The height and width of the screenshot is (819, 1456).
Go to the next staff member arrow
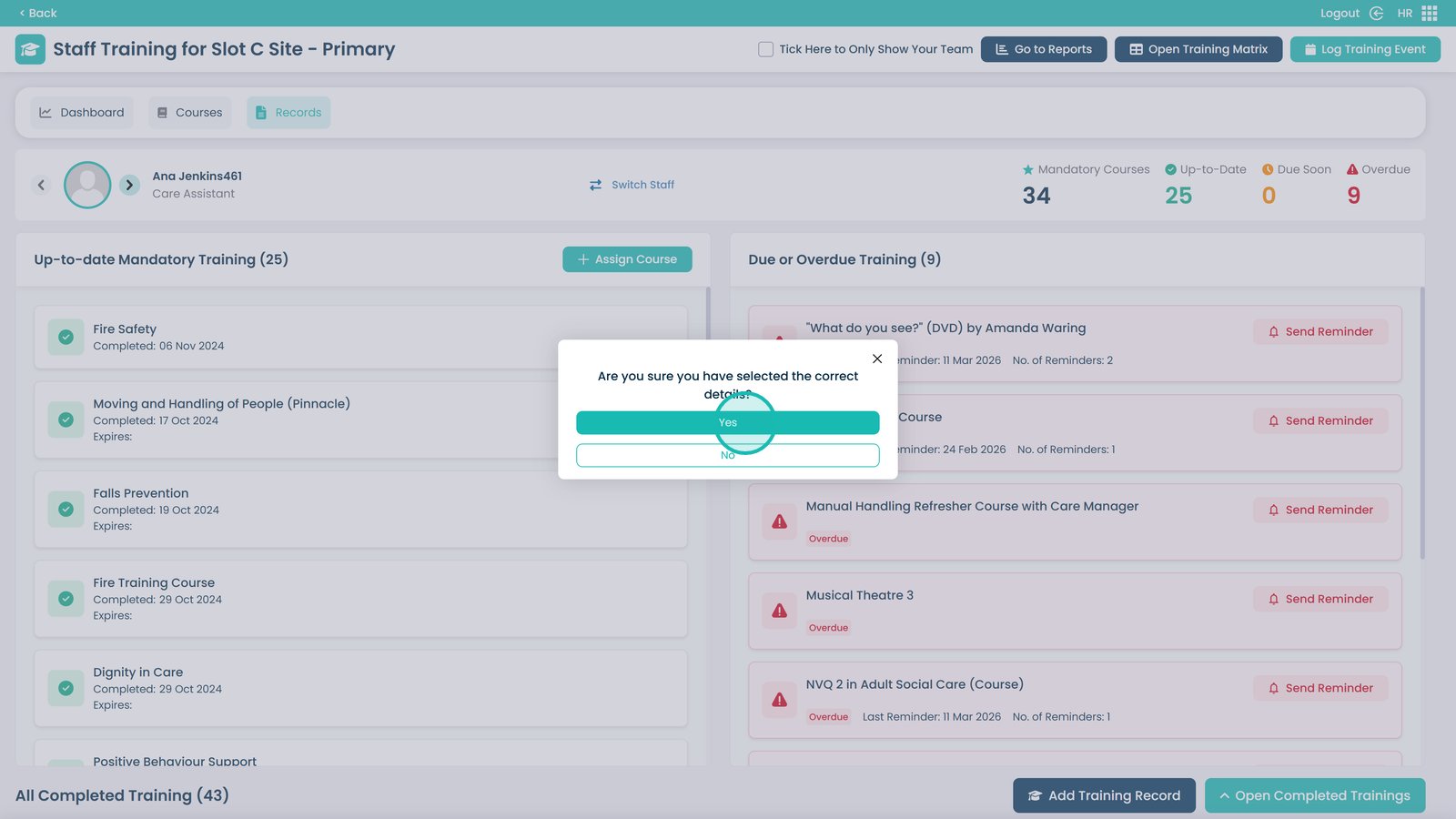(129, 185)
